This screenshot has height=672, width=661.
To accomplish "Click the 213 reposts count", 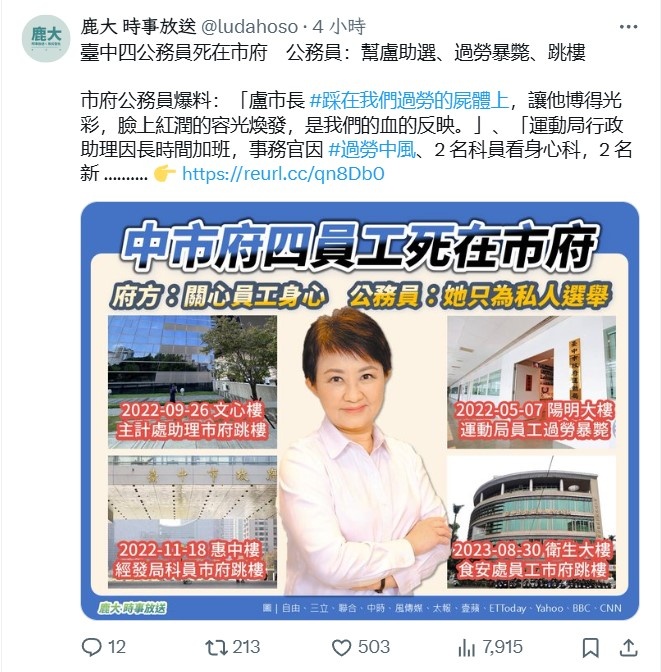I will point(246,647).
